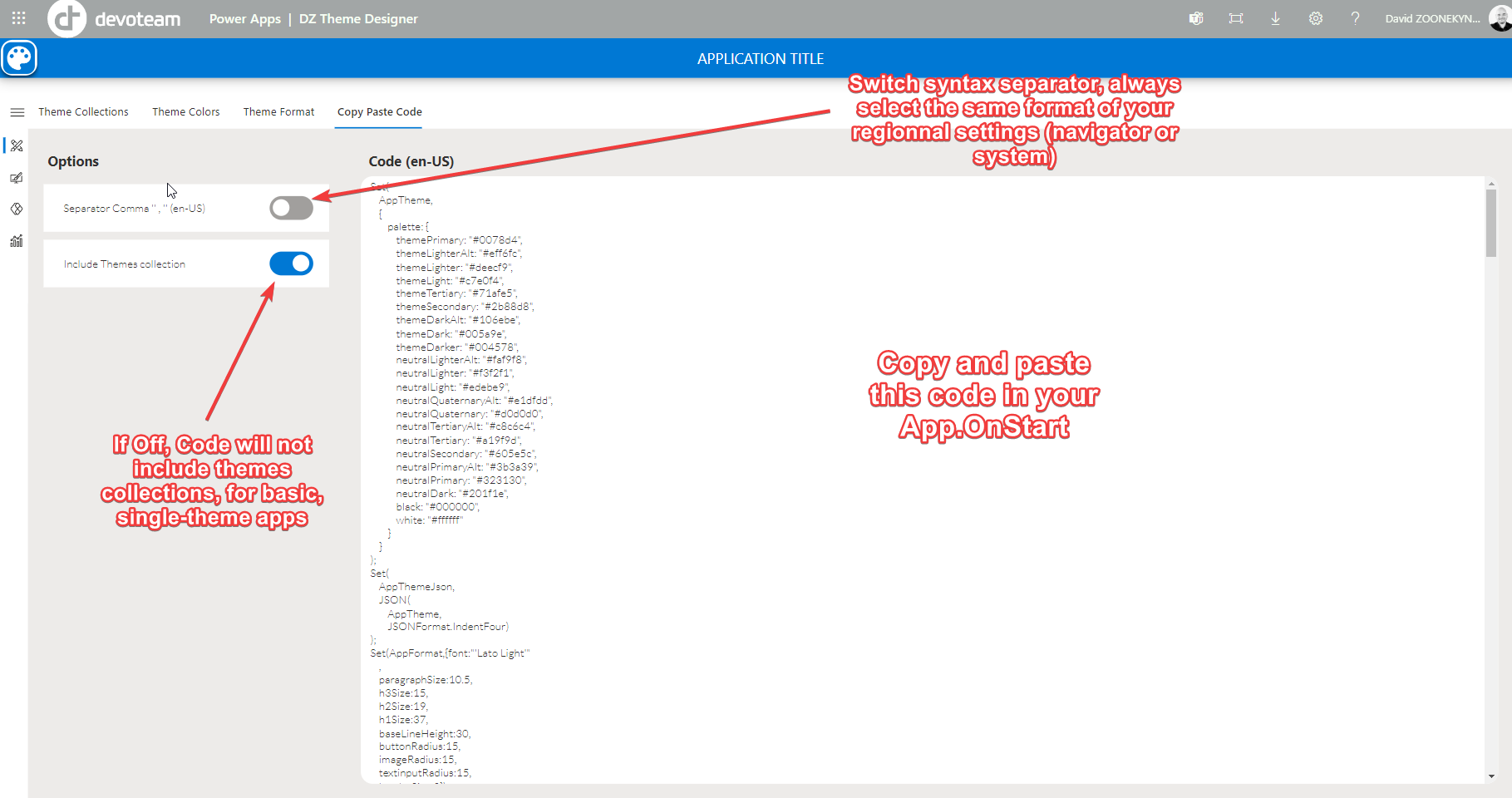Select the shapes diamond icon in the sidebar

click(17, 209)
